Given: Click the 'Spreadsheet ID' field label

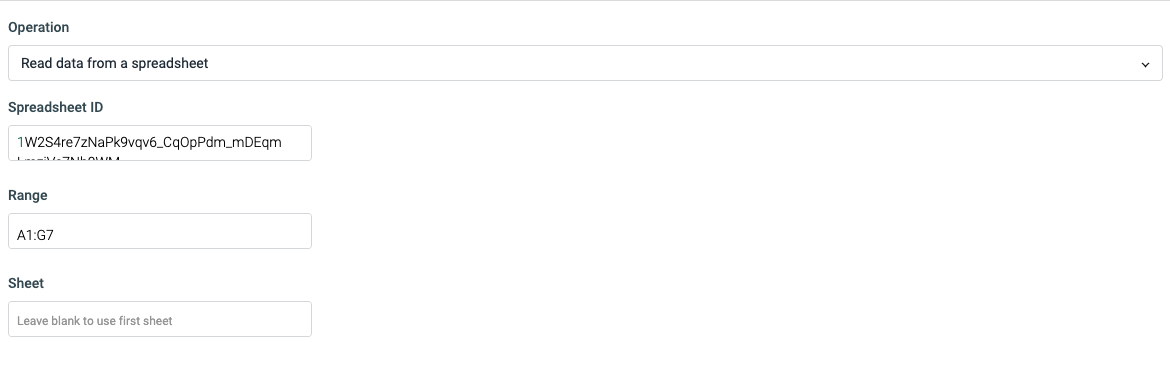Looking at the screenshot, I should point(55,107).
